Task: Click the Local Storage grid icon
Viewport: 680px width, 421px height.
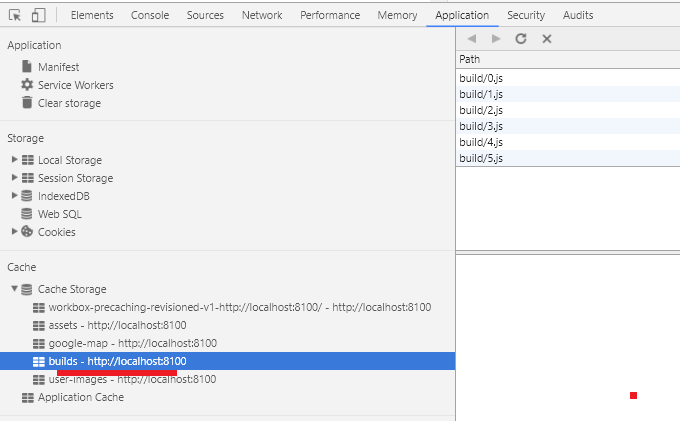Action: pos(28,160)
